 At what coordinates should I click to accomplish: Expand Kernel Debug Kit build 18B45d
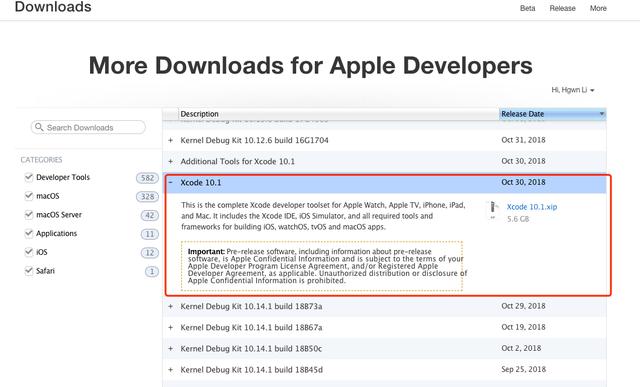tap(171, 370)
